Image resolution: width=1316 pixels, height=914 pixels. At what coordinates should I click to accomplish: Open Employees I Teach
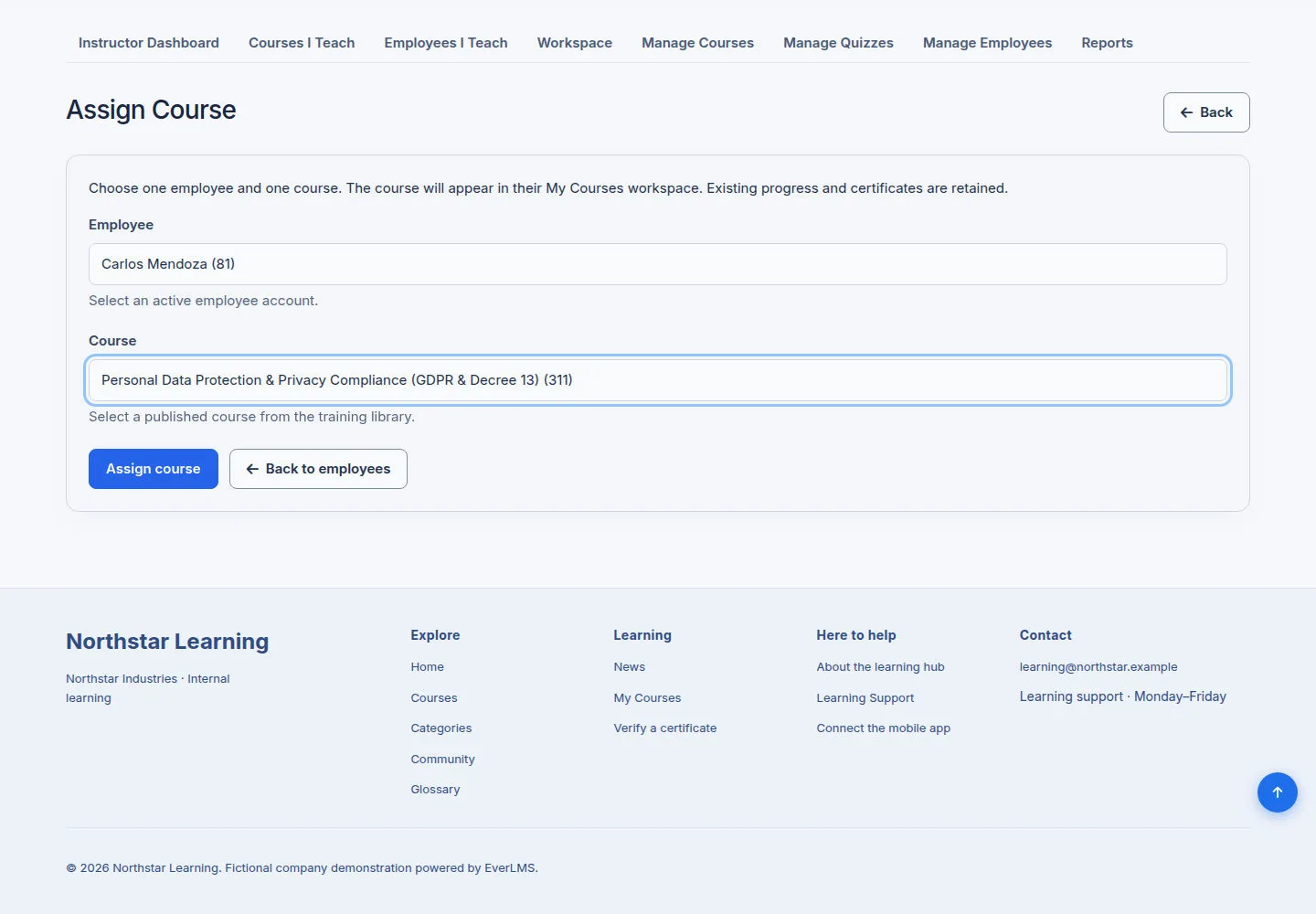pos(446,43)
